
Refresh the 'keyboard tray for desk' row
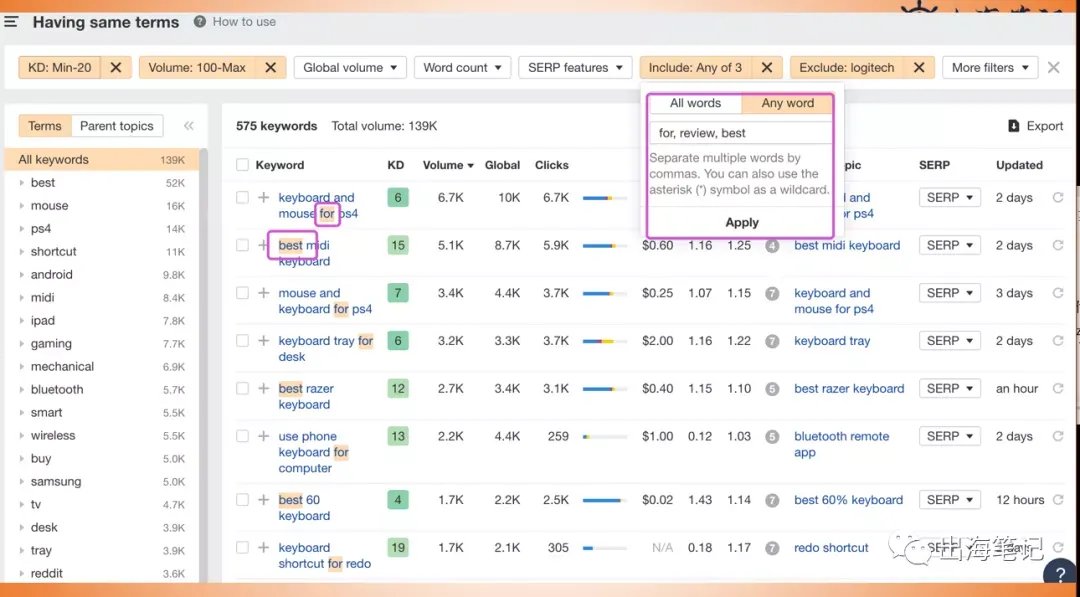click(1058, 341)
